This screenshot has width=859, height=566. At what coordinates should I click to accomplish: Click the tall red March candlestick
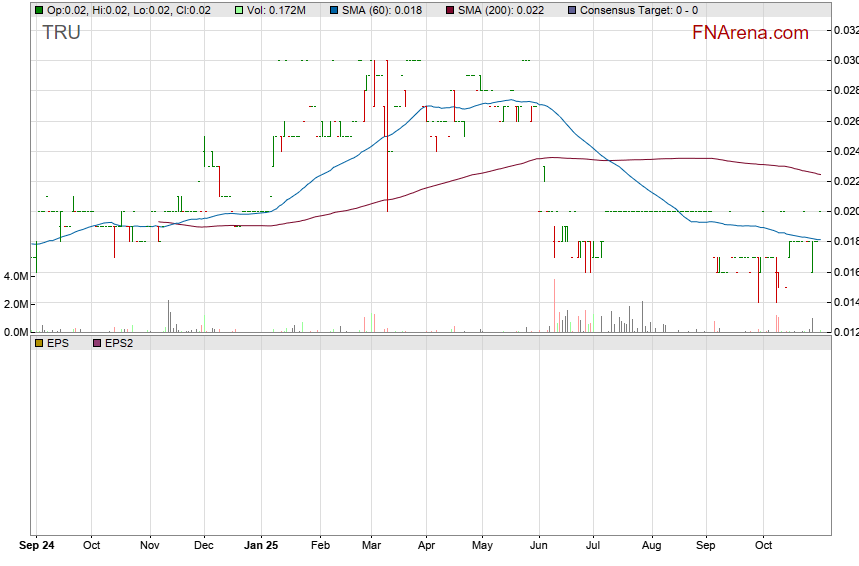(x=386, y=150)
